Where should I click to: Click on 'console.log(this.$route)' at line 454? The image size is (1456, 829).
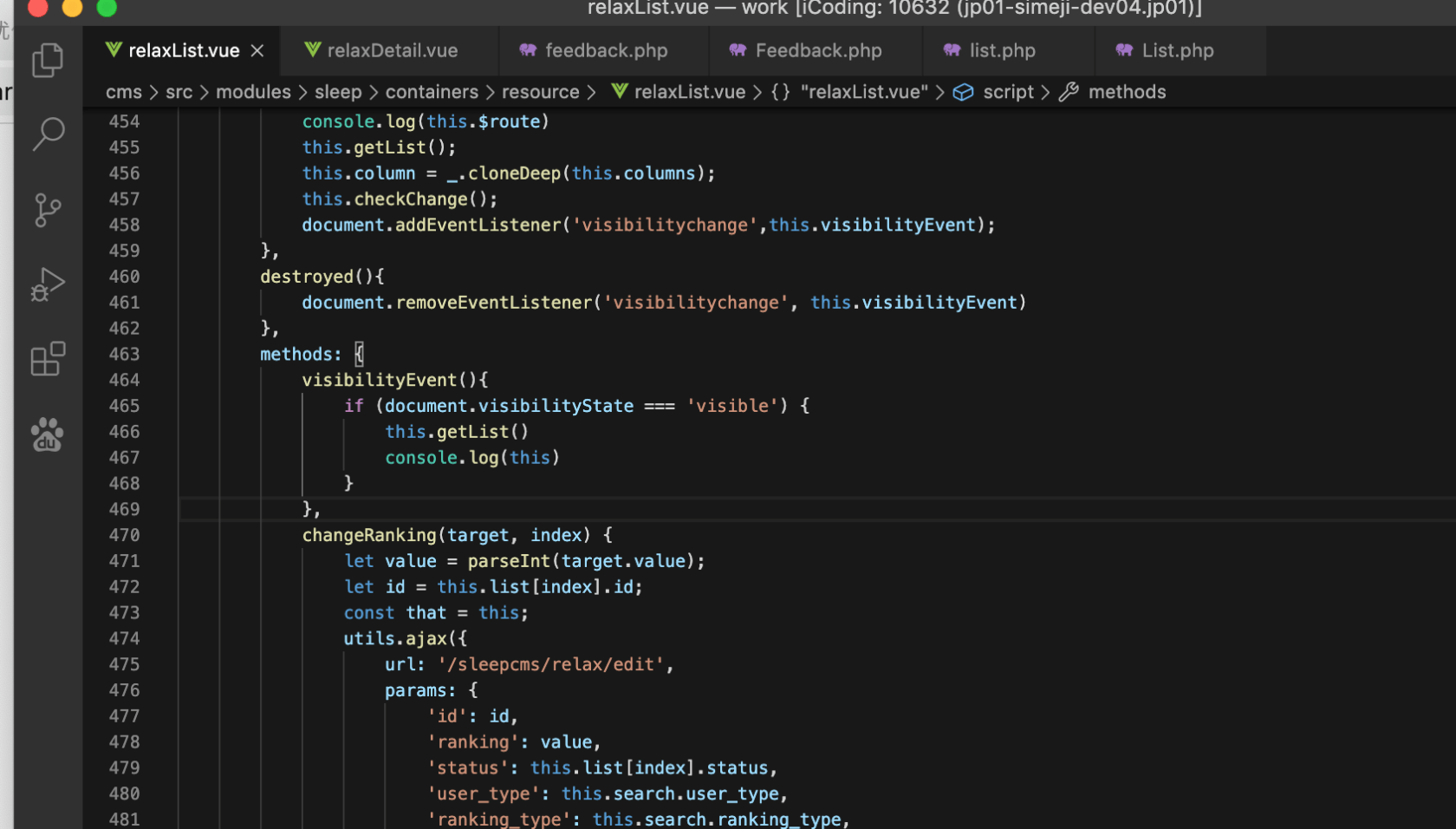426,122
